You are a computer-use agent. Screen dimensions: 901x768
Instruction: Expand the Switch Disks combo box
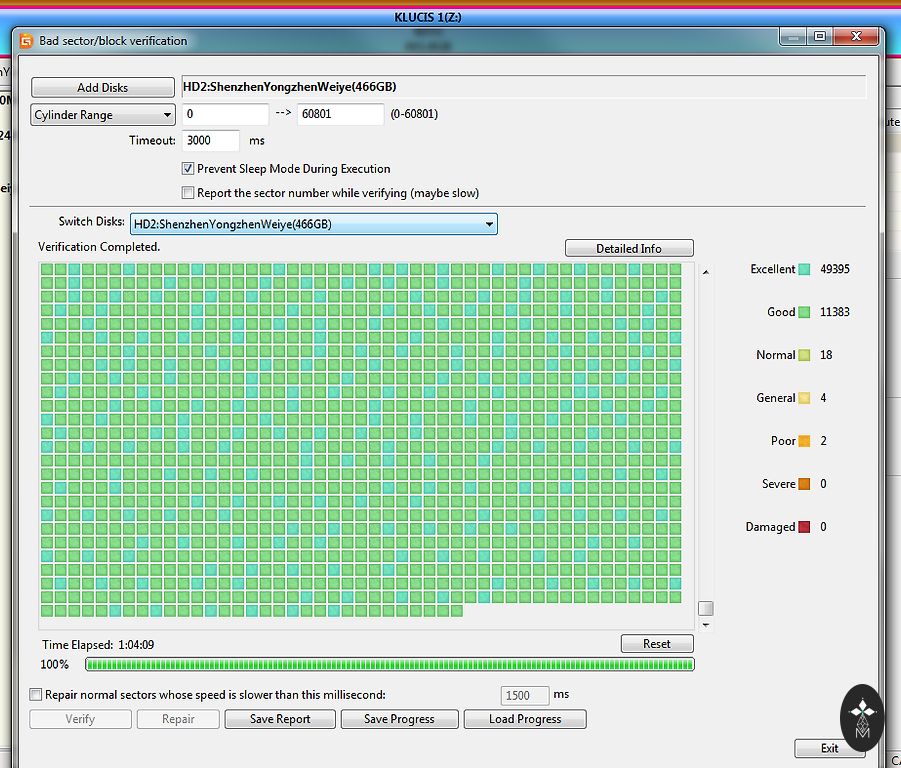pos(314,224)
